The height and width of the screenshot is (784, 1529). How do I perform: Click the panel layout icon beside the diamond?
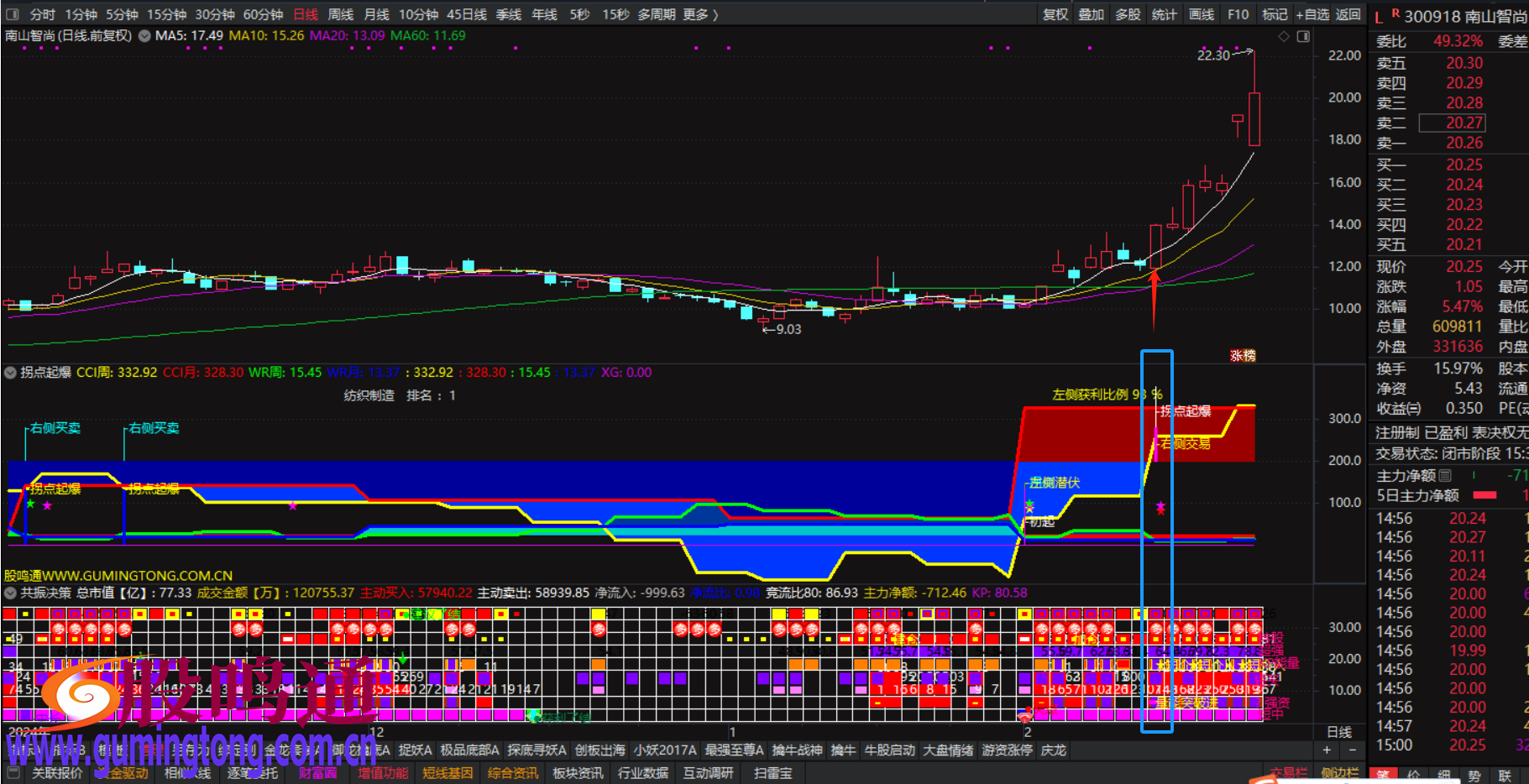pyautogui.click(x=1303, y=36)
